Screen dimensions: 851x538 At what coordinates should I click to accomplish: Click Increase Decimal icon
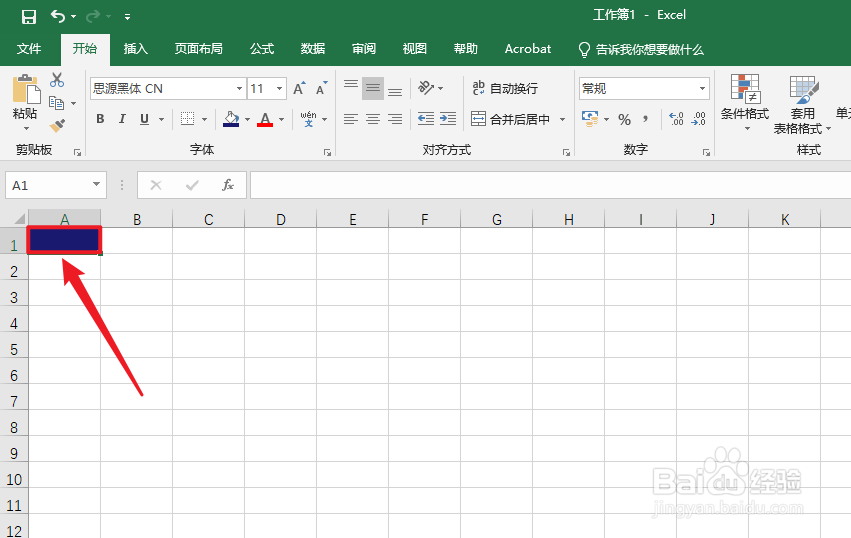tap(676, 119)
